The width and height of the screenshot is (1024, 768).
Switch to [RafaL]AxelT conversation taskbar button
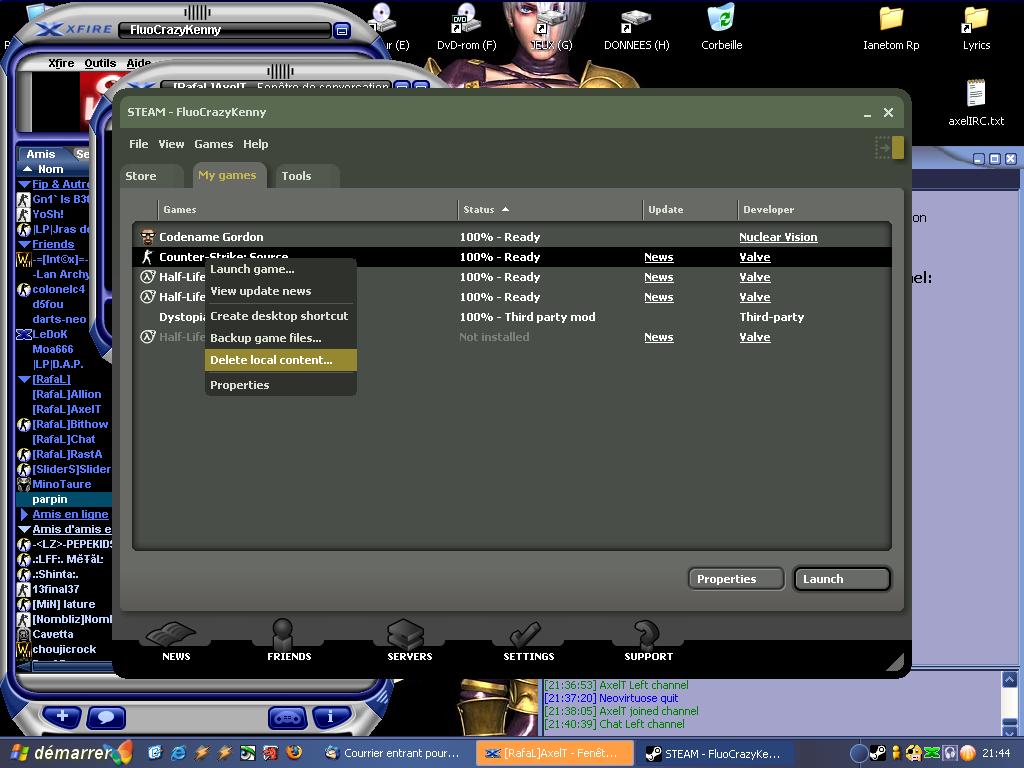(x=554, y=754)
